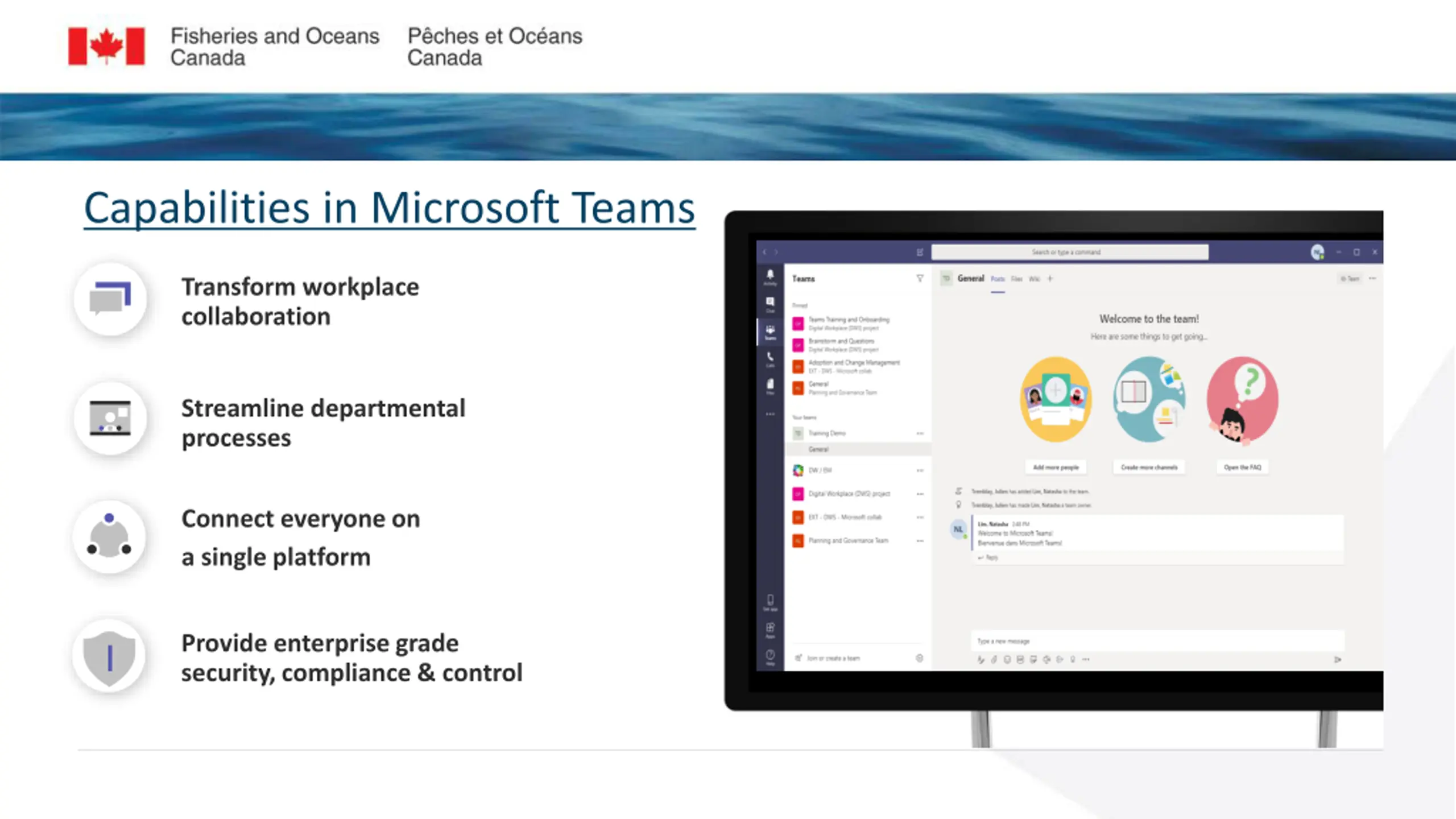The height and width of the screenshot is (819, 1456).
Task: Click the Send arrow icon
Action: click(x=1338, y=660)
